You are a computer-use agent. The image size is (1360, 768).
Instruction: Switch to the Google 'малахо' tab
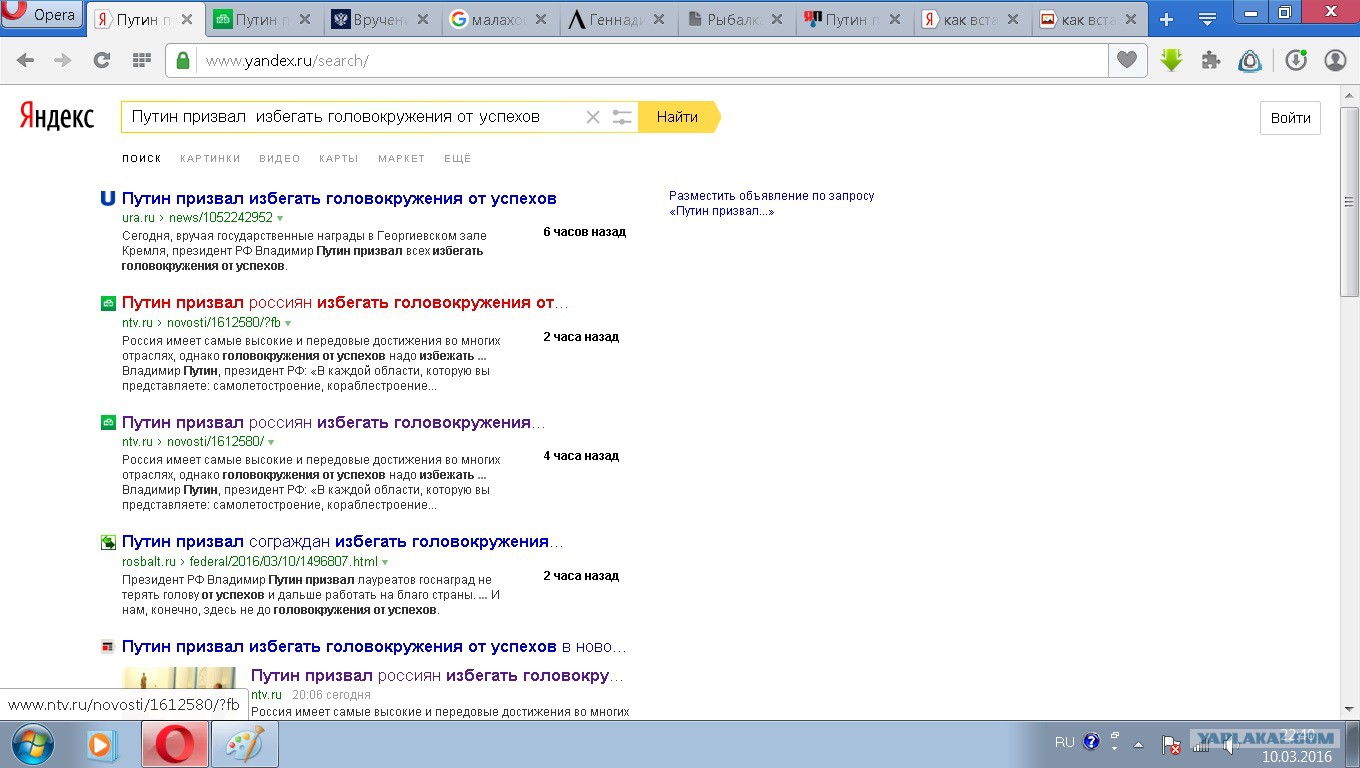[x=500, y=19]
